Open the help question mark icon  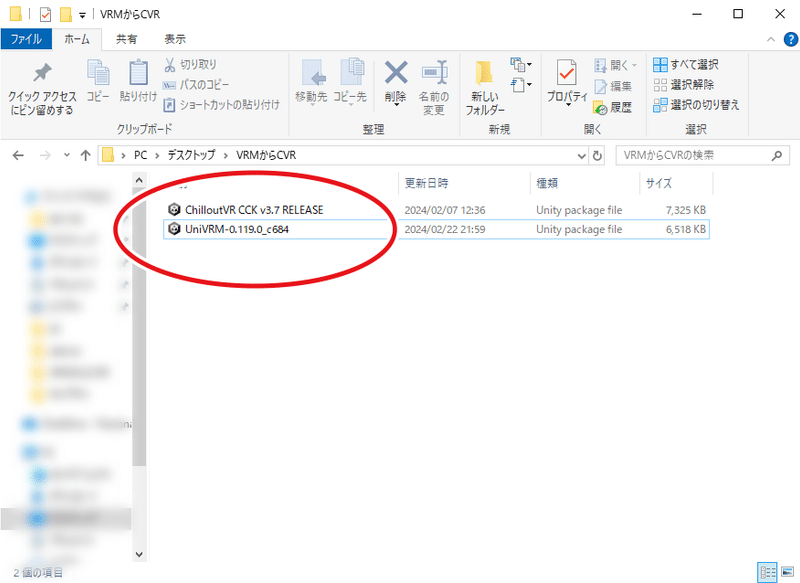click(790, 39)
